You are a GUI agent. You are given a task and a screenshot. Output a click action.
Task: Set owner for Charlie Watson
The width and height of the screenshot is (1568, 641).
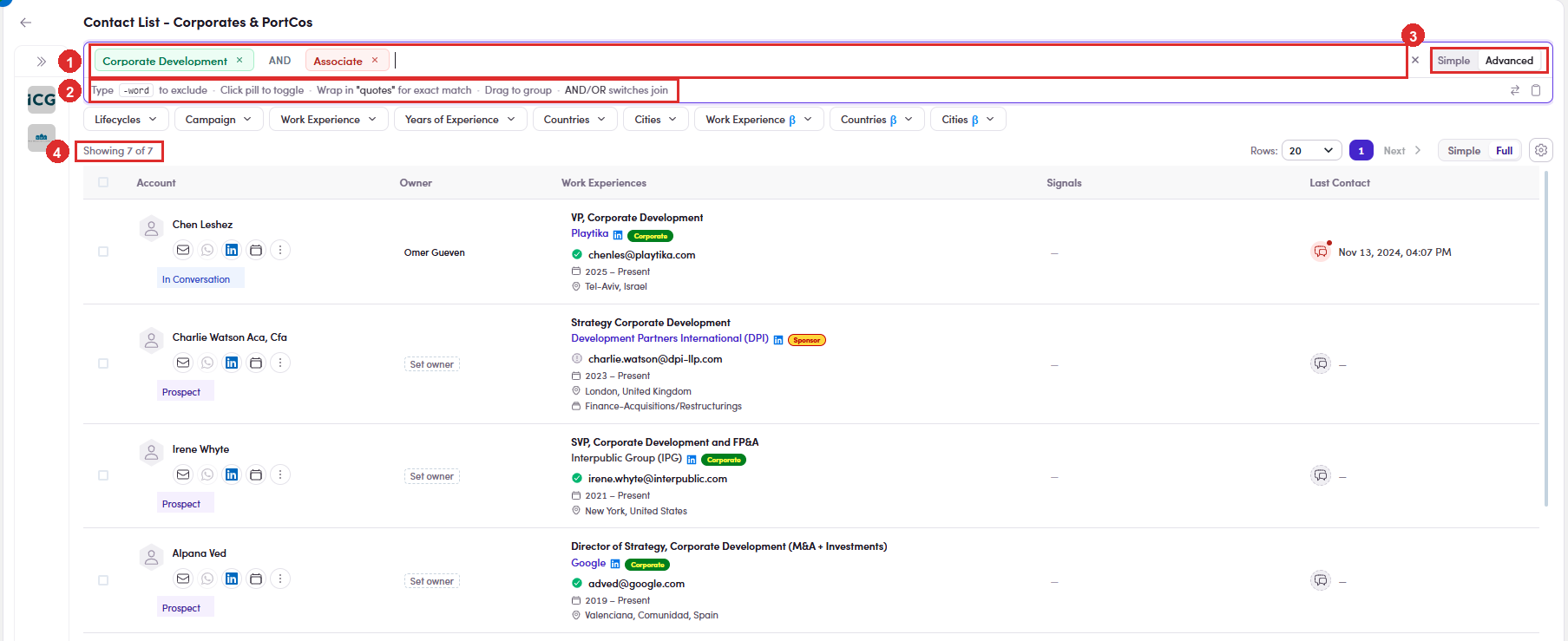coord(431,364)
